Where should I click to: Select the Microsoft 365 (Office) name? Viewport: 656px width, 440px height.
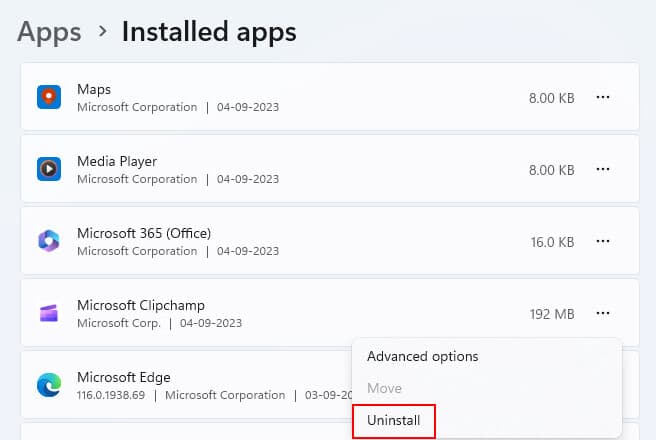click(144, 233)
